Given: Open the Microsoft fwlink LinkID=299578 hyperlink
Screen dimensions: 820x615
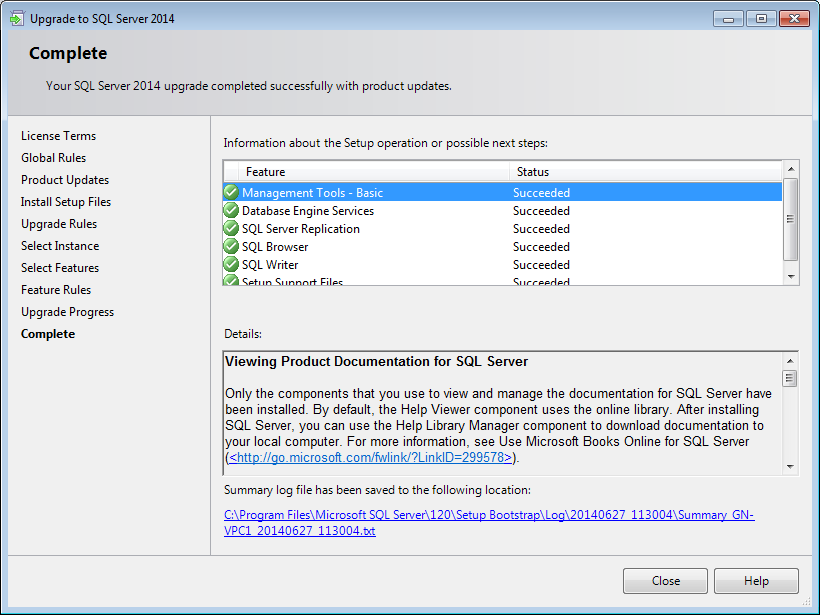Looking at the screenshot, I should [370, 458].
